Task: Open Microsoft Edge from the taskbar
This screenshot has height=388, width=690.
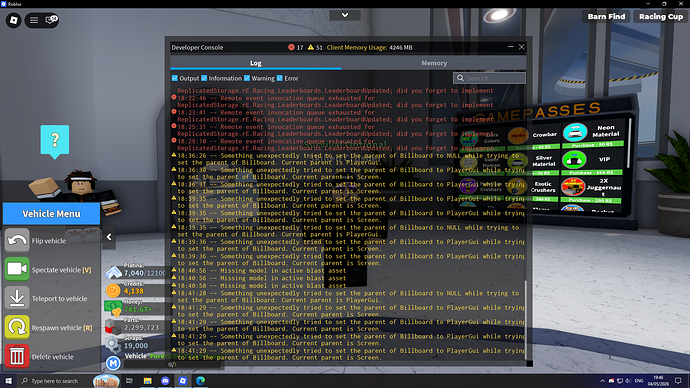Action: coord(200,381)
